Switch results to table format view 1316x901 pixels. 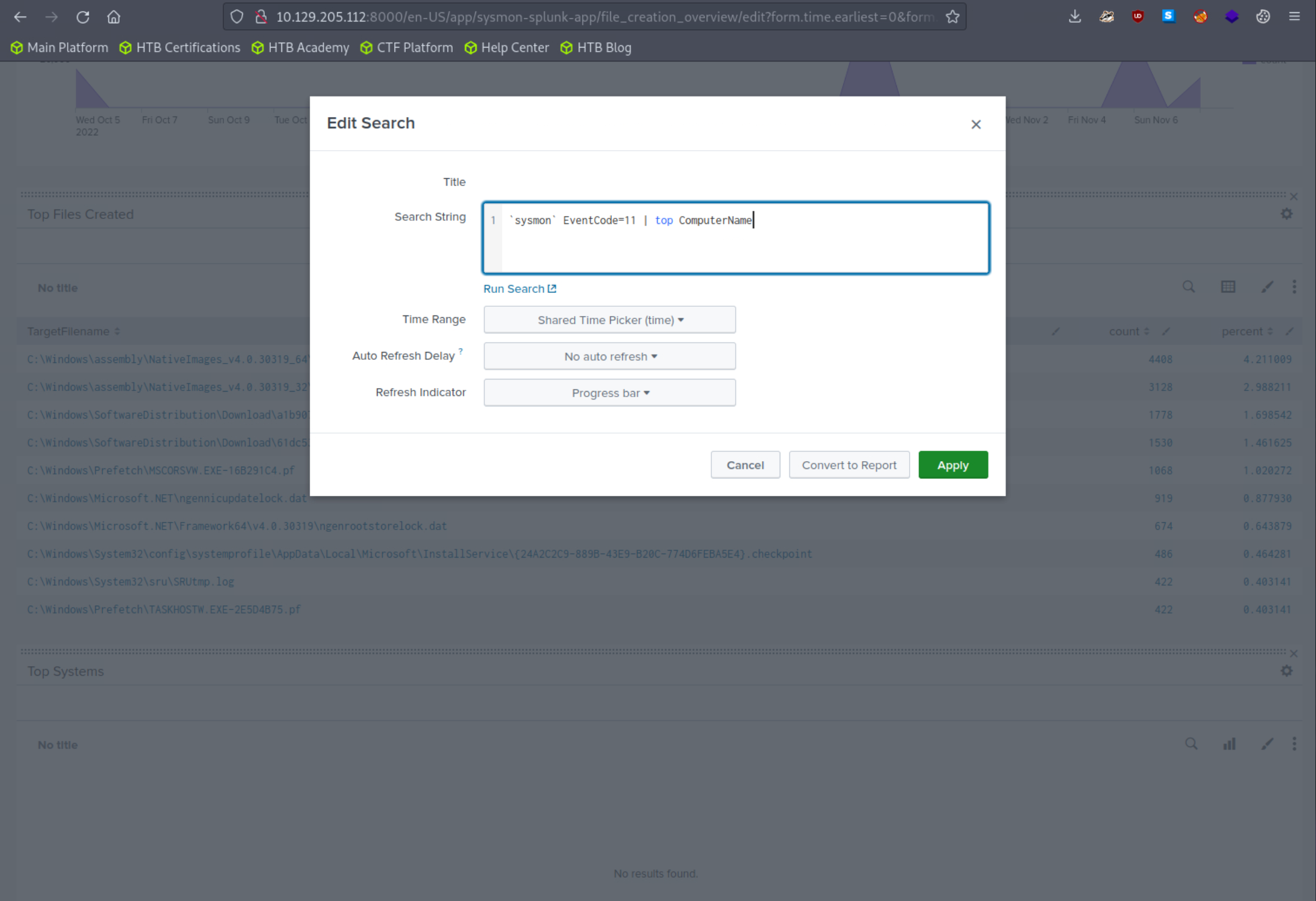pos(1228,286)
